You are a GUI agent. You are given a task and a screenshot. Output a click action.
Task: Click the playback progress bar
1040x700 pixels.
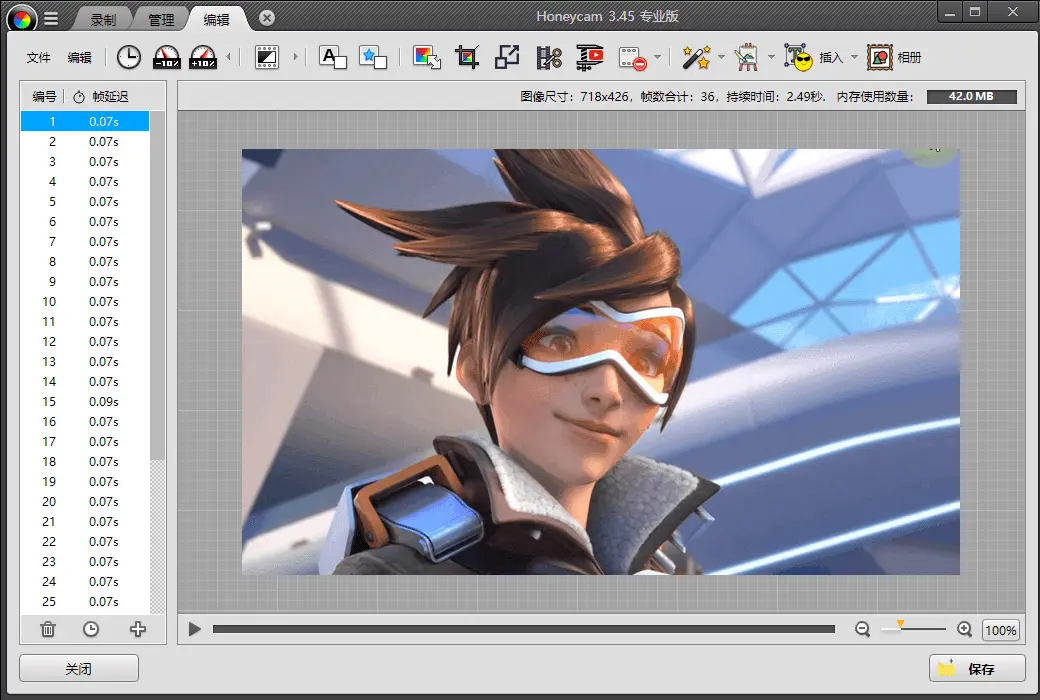[523, 629]
